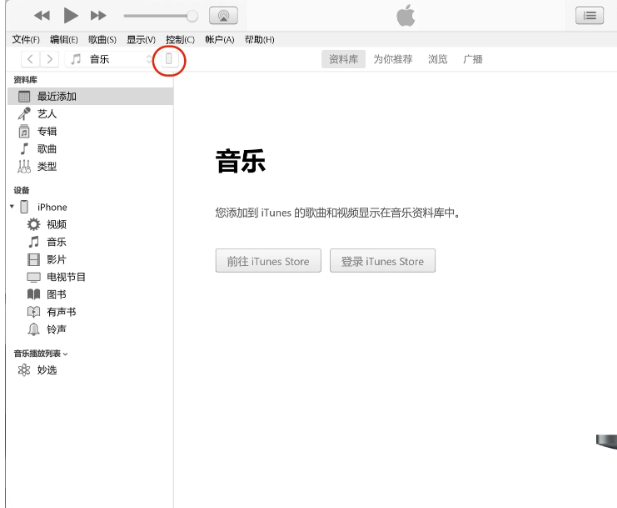Switch to the 为你推荐 tab
Viewport: 617px width, 508px height.
tap(393, 59)
